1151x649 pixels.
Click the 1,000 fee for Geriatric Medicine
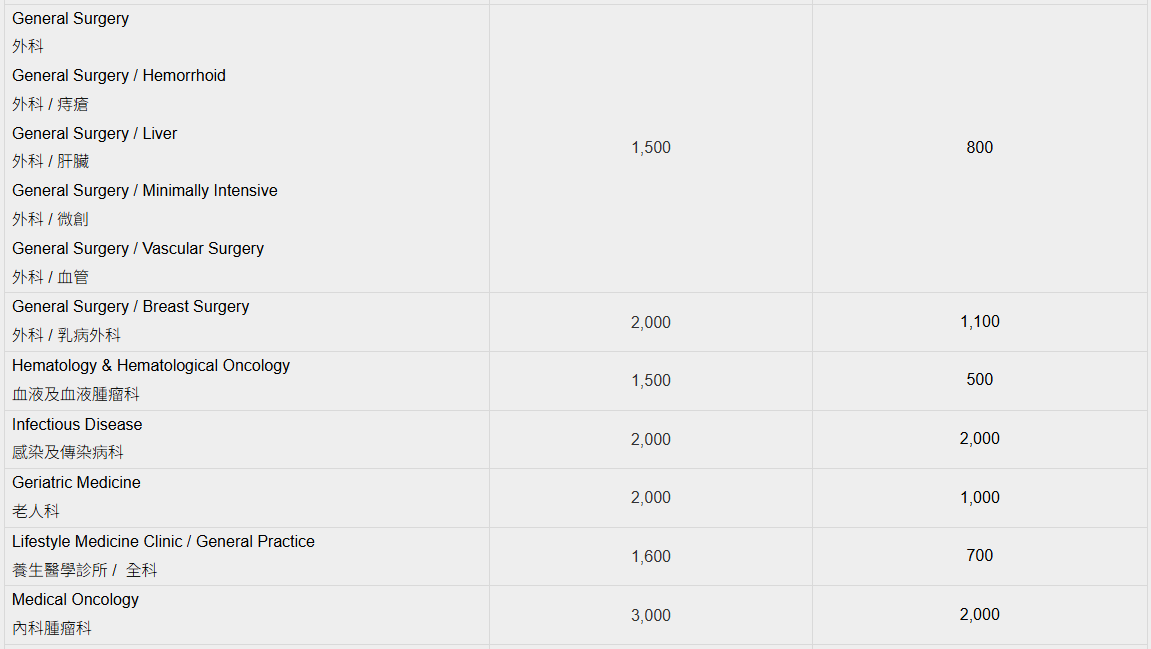click(979, 498)
